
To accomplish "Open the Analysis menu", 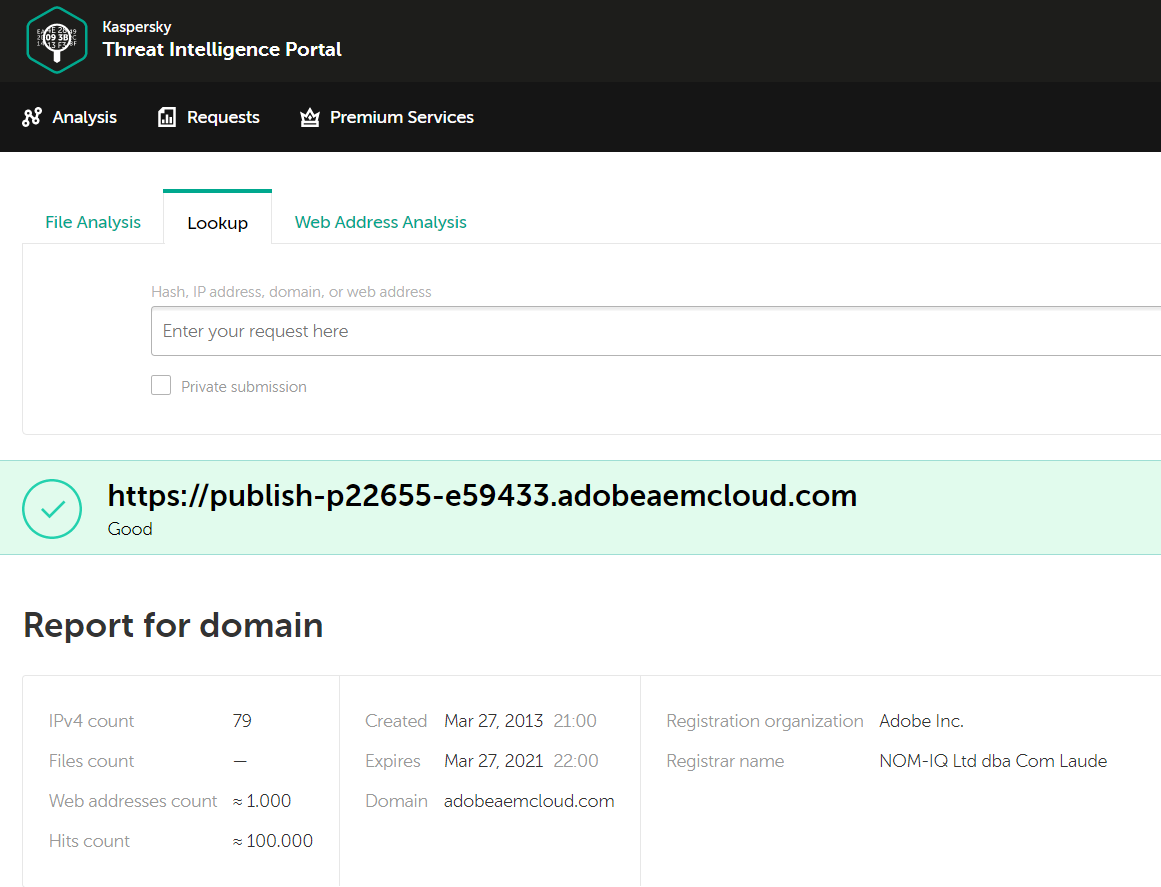I will click(70, 117).
